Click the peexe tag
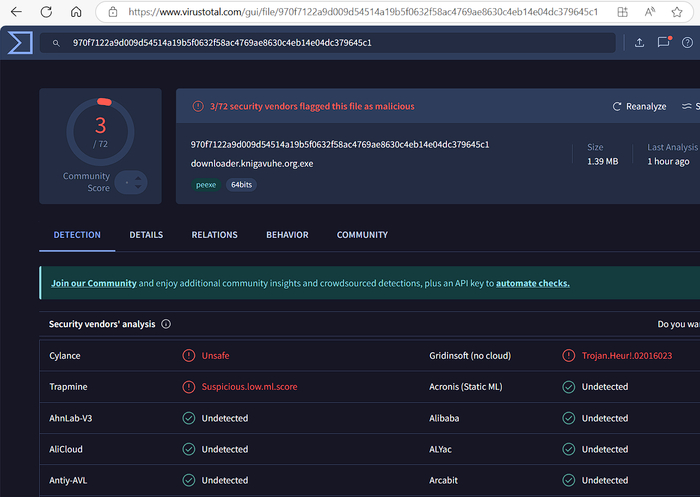This screenshot has height=497, width=700. (206, 185)
